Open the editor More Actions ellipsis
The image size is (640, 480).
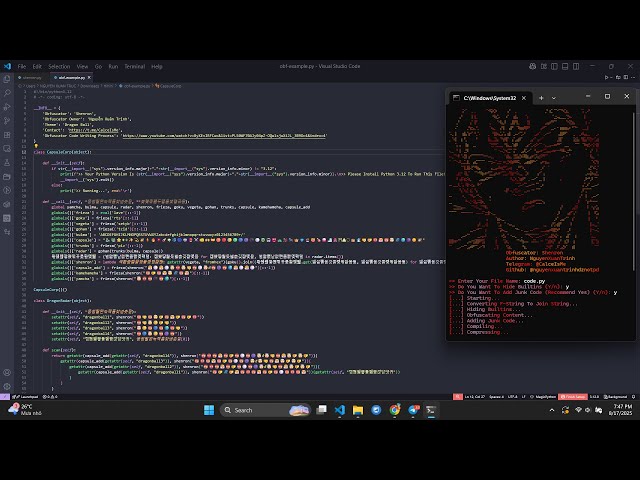tap(633, 77)
